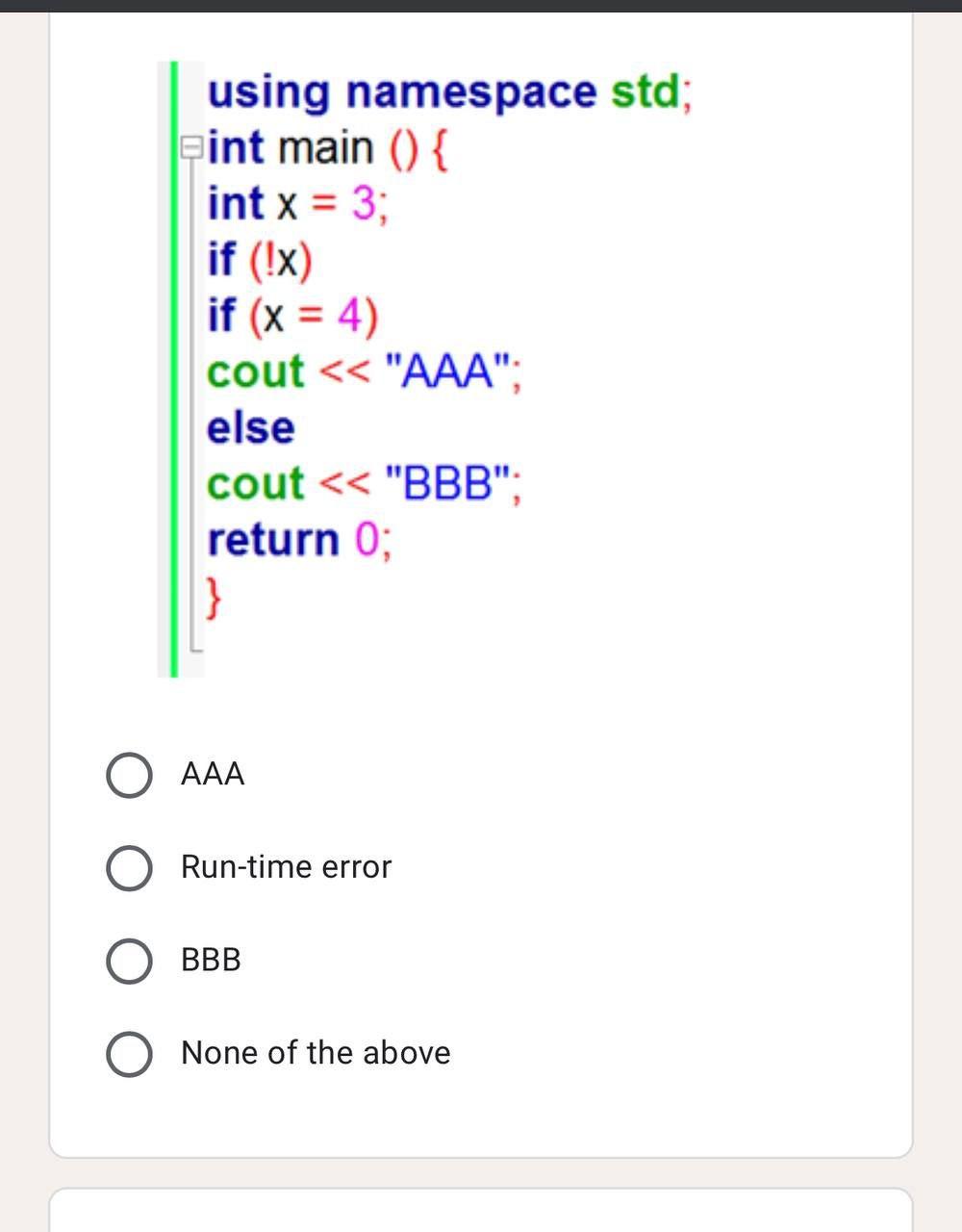Click the cout << "AAA" statement
This screenshot has height=1232, width=962.
pyautogui.click(x=363, y=372)
